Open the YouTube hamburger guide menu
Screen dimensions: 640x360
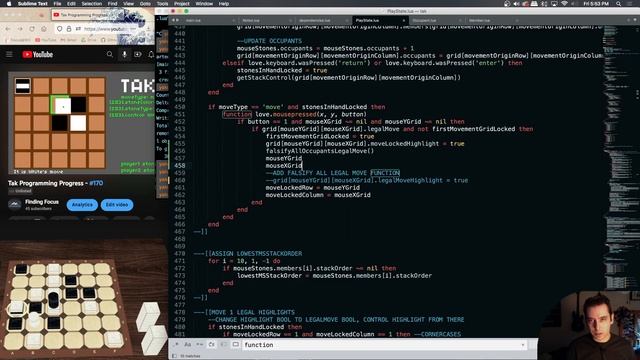[9, 54]
